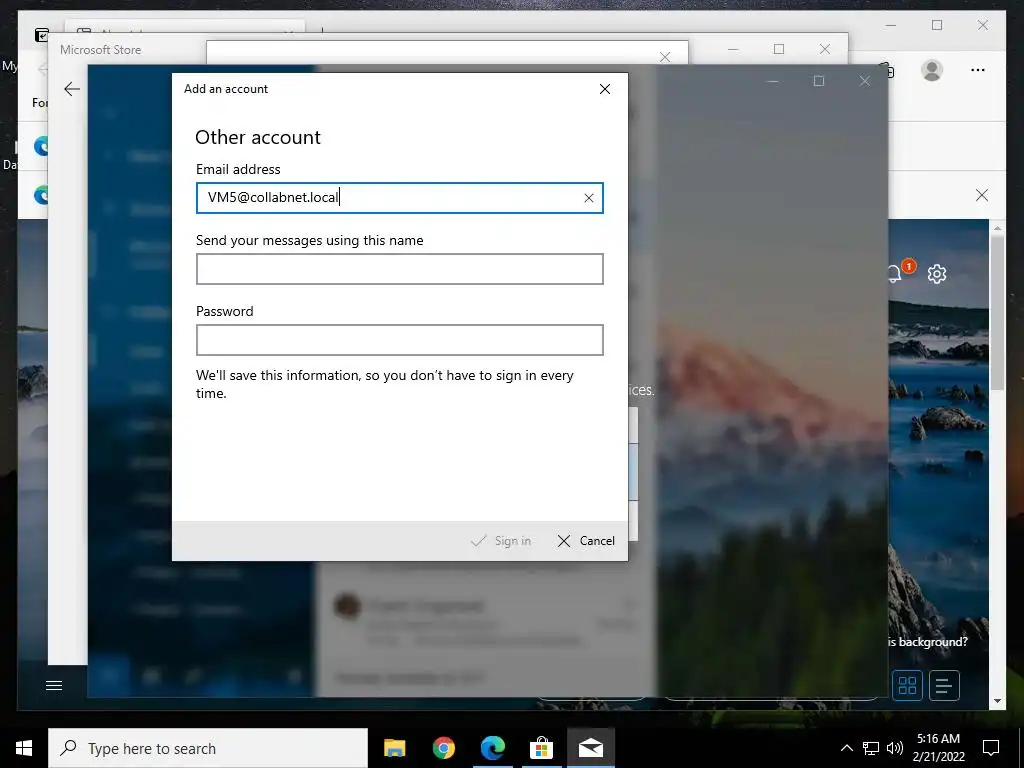Click the Sign in button
Screen dimensions: 1024x768
(501, 541)
